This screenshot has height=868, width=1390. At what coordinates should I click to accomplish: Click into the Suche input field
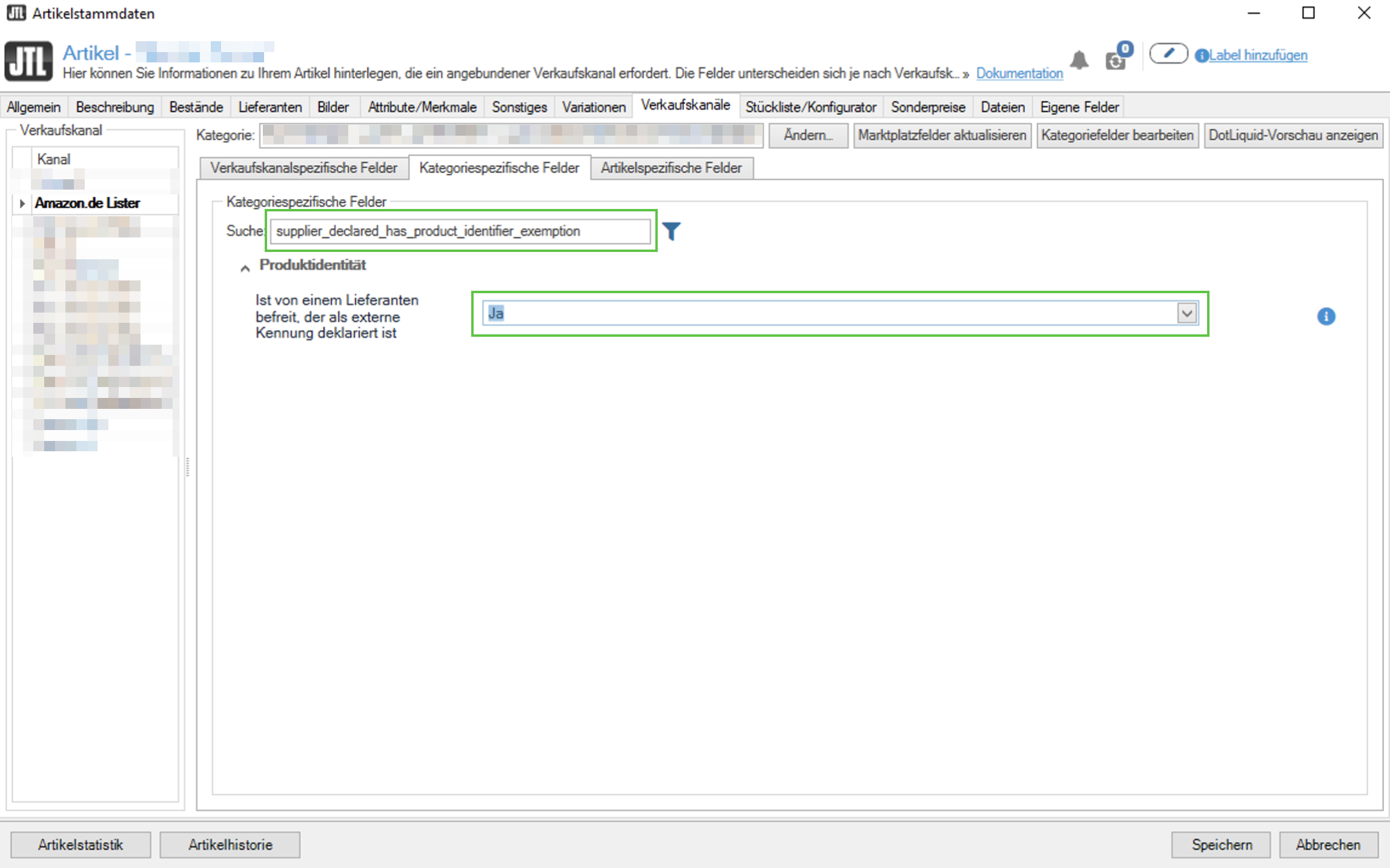pos(460,231)
